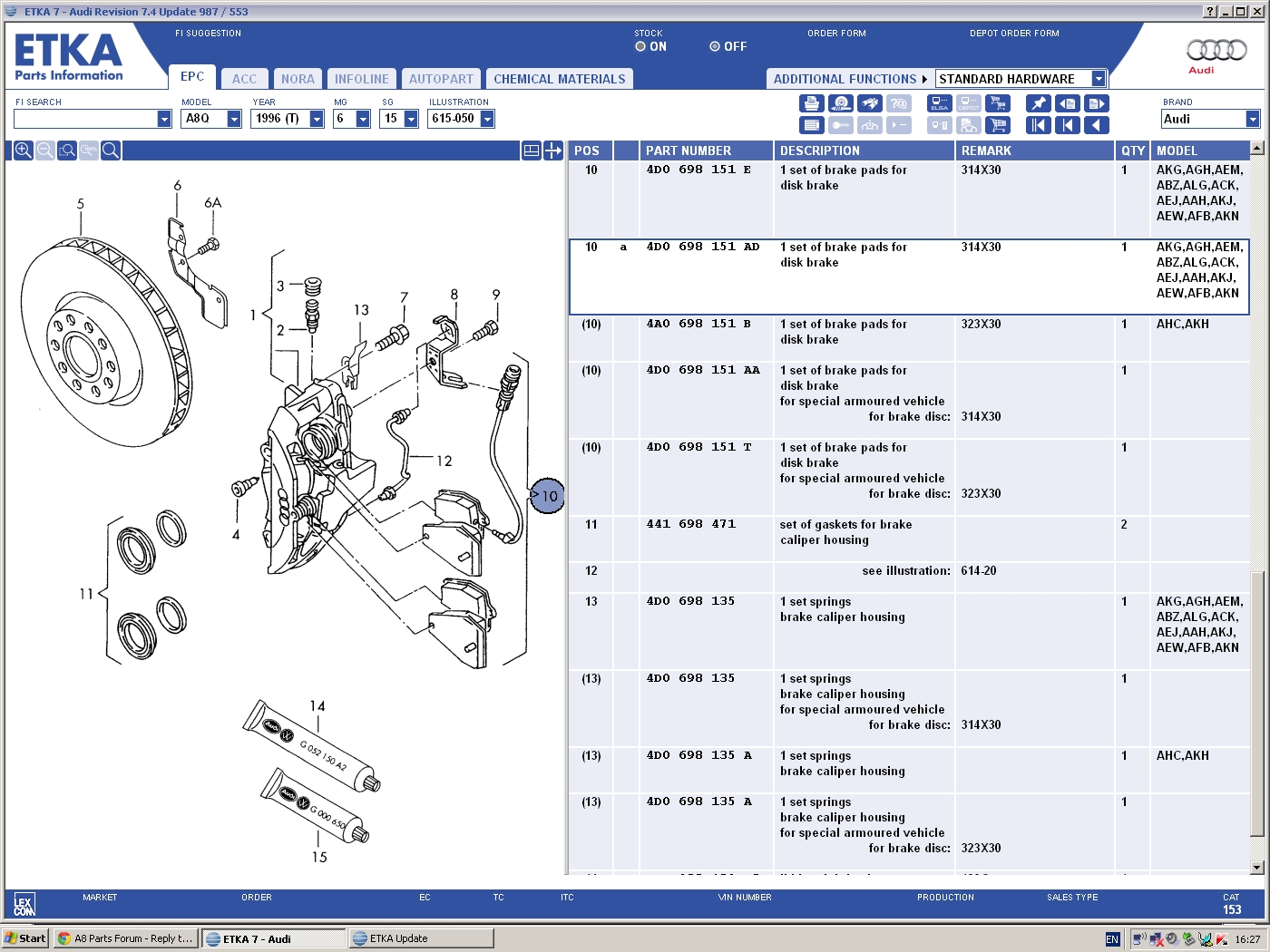The width and height of the screenshot is (1270, 952).
Task: Go to next page with page-arrow icon
Action: (1097, 103)
